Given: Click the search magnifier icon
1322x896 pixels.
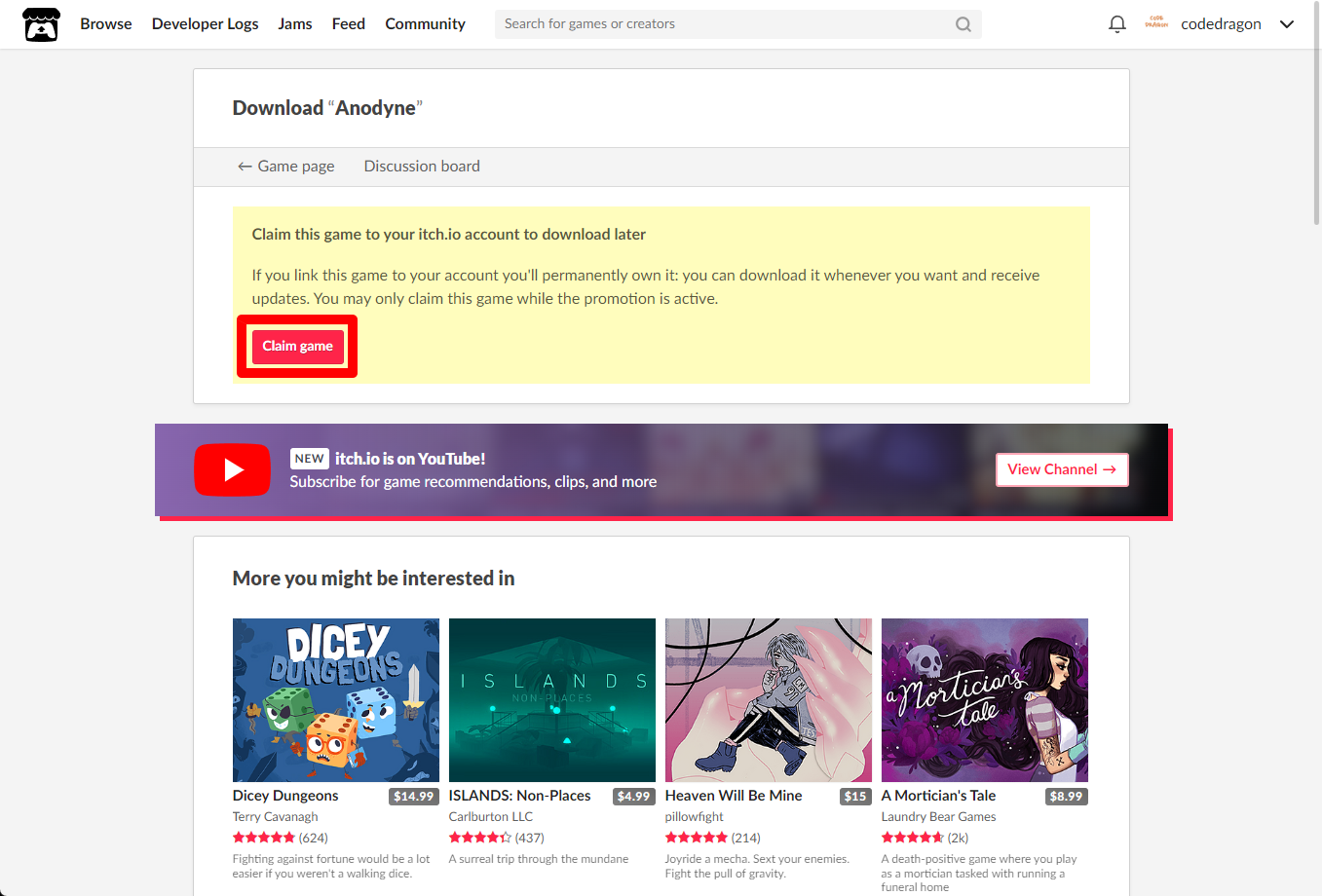Looking at the screenshot, I should (963, 24).
